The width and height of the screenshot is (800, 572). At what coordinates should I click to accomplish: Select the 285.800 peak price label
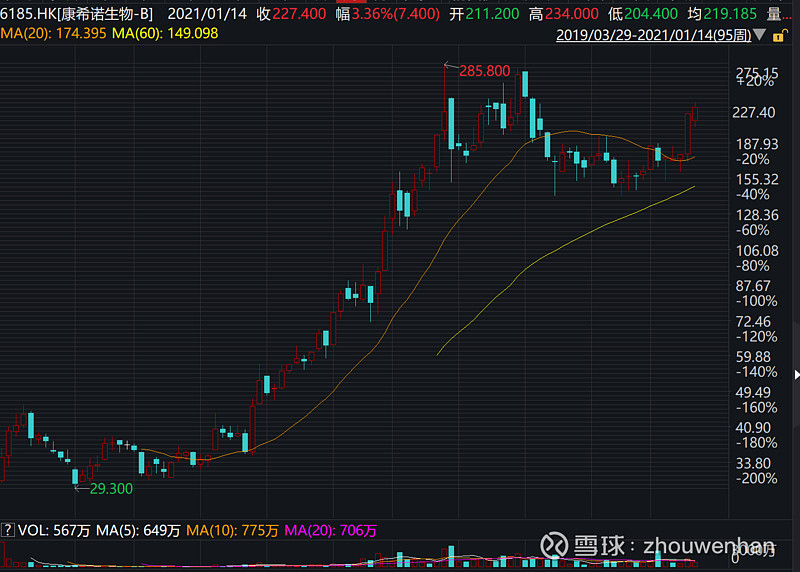(485, 71)
